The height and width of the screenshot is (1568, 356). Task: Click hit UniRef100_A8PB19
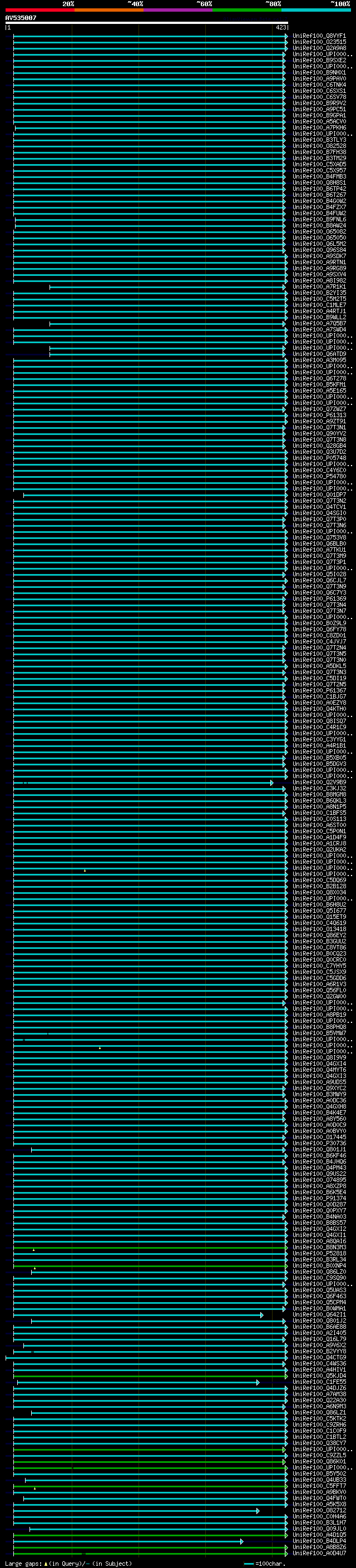click(x=319, y=1015)
